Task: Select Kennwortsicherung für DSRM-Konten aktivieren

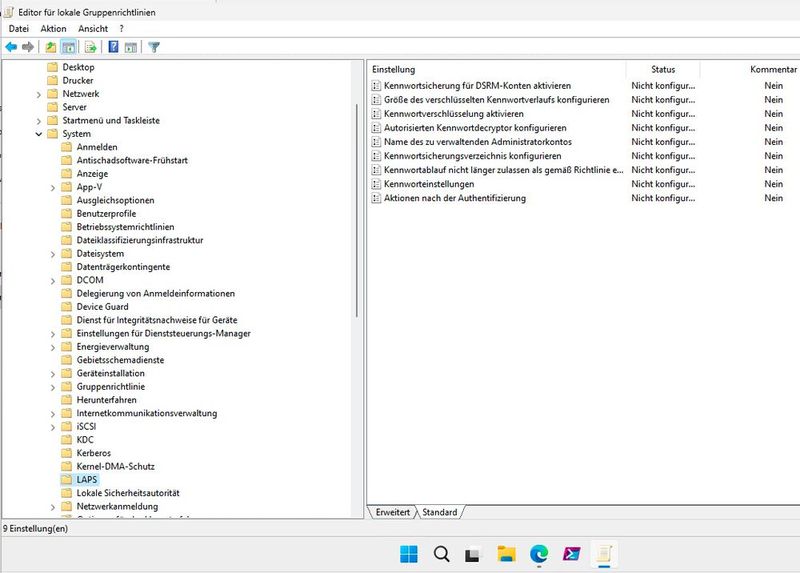Action: (477, 86)
